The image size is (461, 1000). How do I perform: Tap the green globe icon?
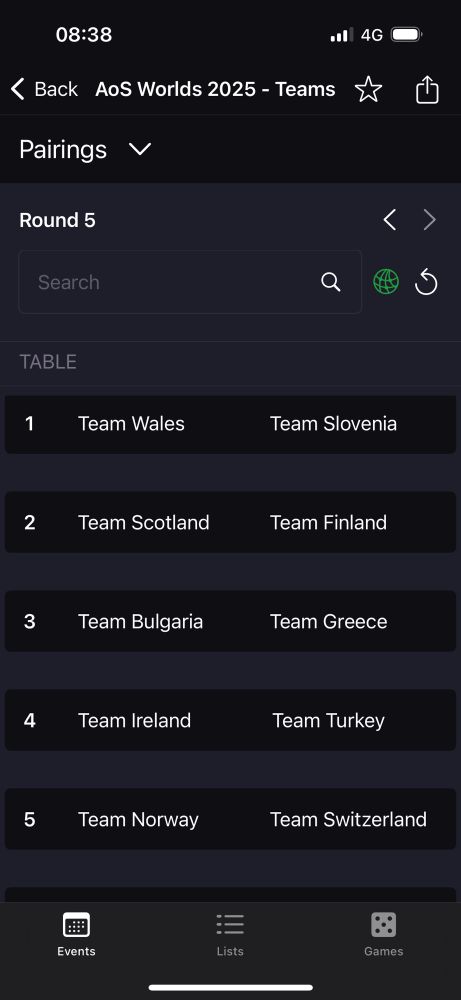386,281
